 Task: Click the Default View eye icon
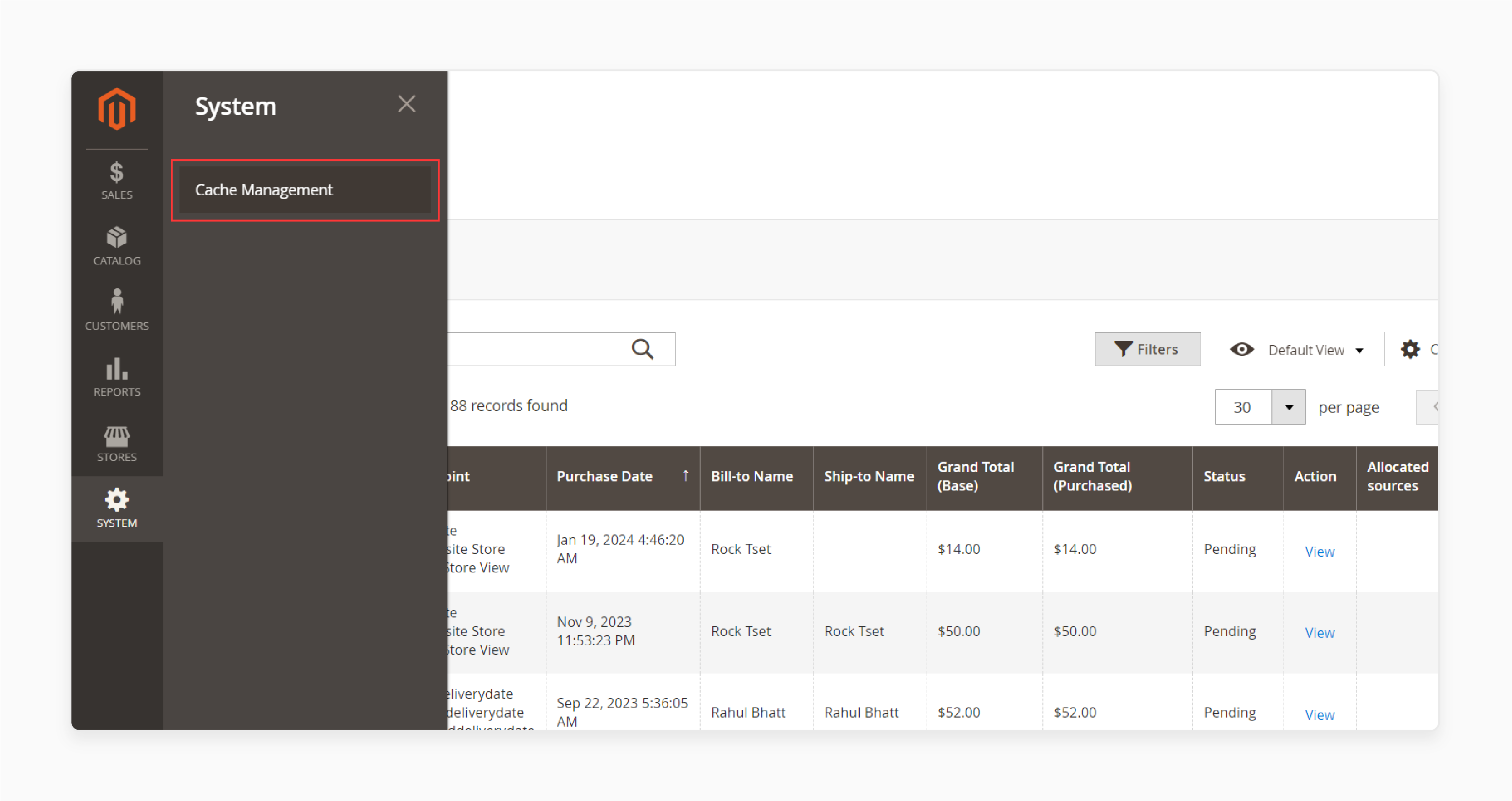[1242, 349]
